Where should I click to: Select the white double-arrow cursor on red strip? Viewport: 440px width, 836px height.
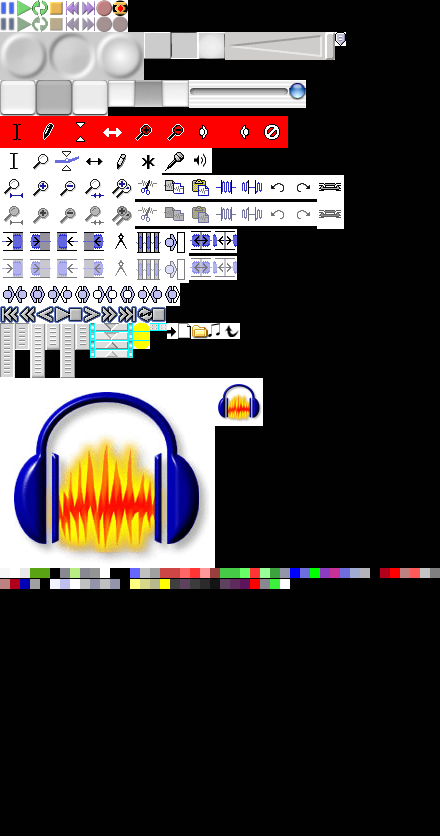click(x=112, y=132)
